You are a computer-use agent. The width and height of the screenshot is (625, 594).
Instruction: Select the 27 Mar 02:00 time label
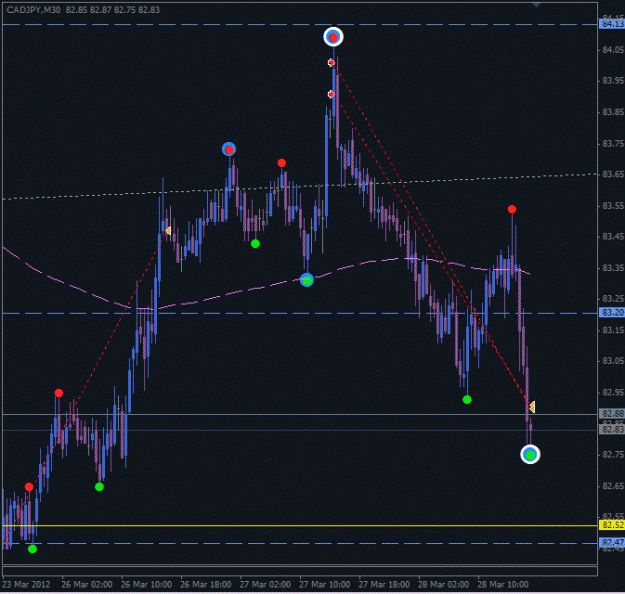[265, 584]
